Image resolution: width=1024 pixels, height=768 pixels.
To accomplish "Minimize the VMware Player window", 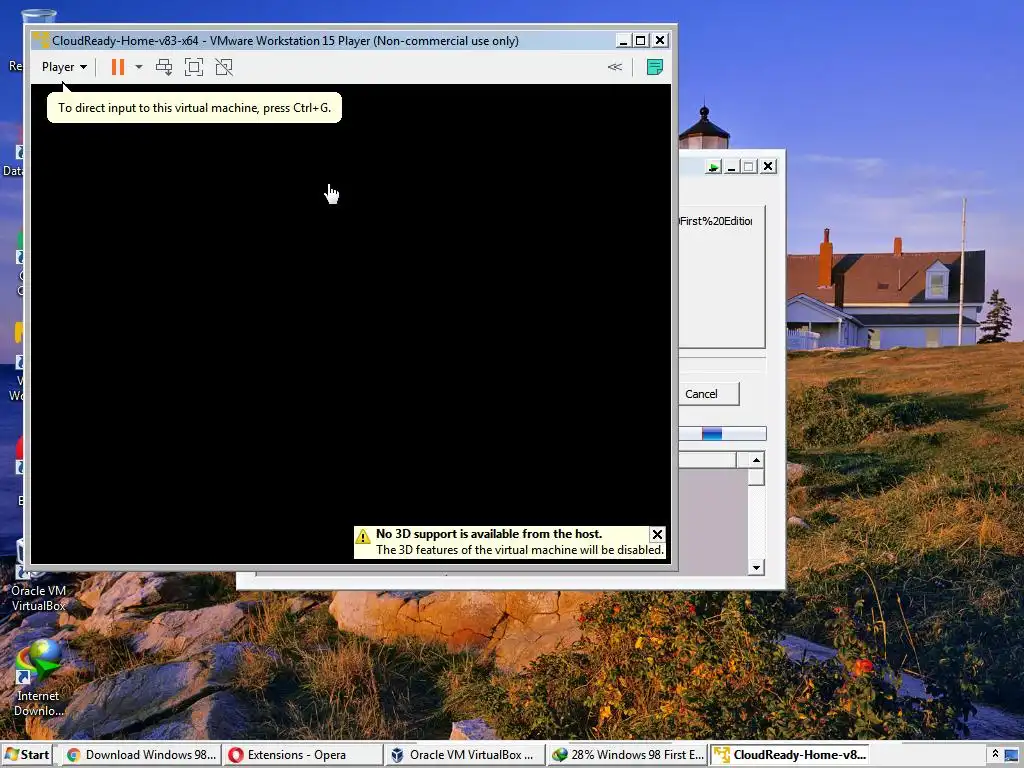I will coord(623,40).
